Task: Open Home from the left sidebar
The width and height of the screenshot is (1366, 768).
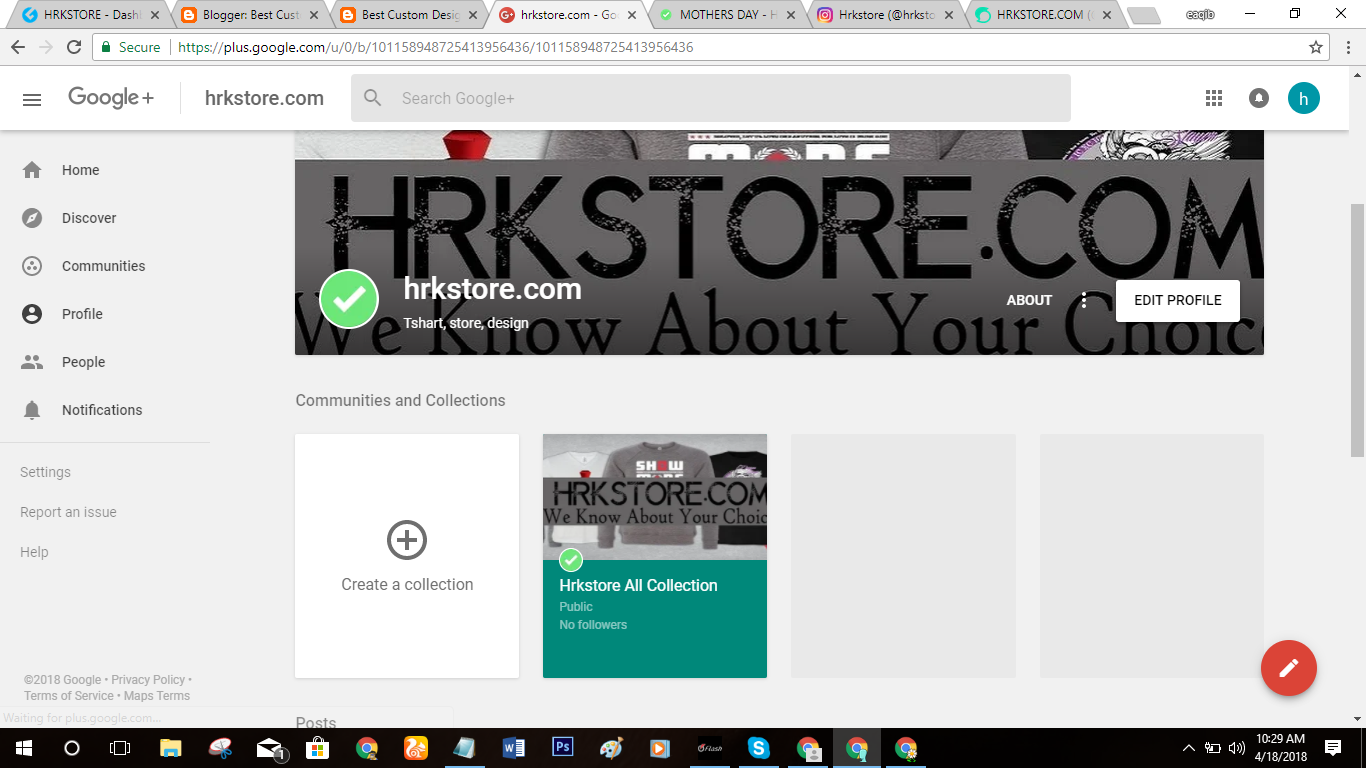Action: tap(80, 170)
